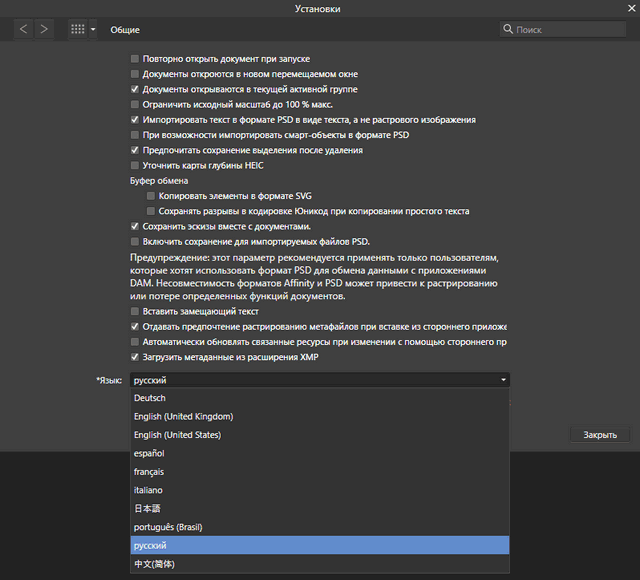Expand the categories grid dropdown arrow
640x580 pixels.
click(93, 30)
